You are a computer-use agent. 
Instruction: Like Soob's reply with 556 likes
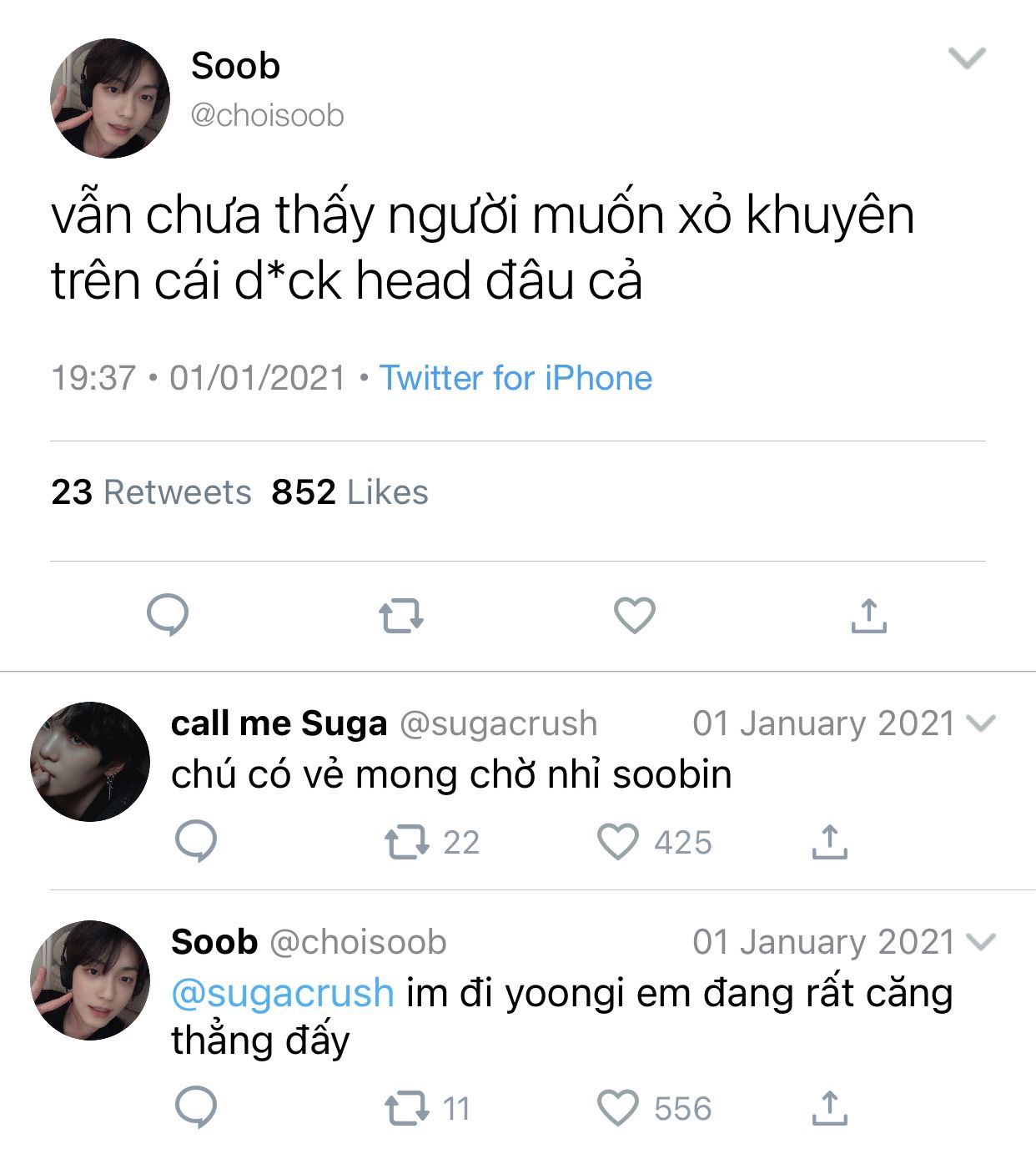pos(655,1108)
